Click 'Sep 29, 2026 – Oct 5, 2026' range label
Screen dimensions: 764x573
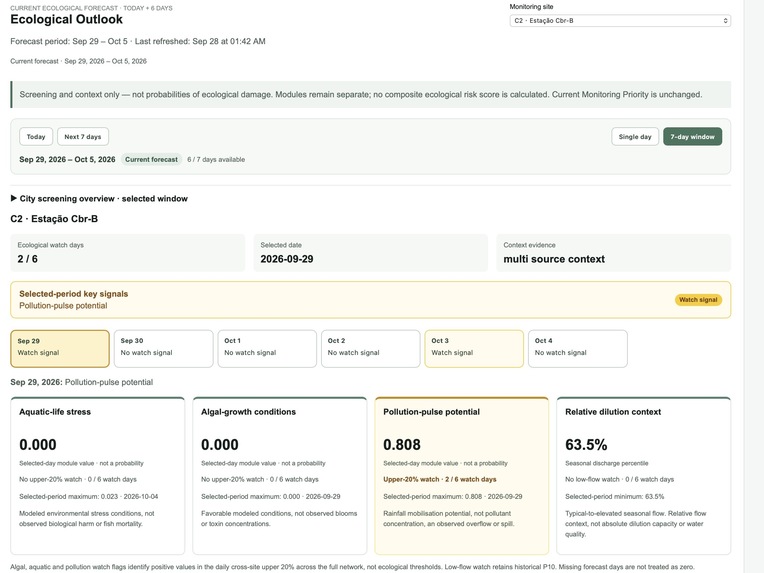click(x=67, y=159)
